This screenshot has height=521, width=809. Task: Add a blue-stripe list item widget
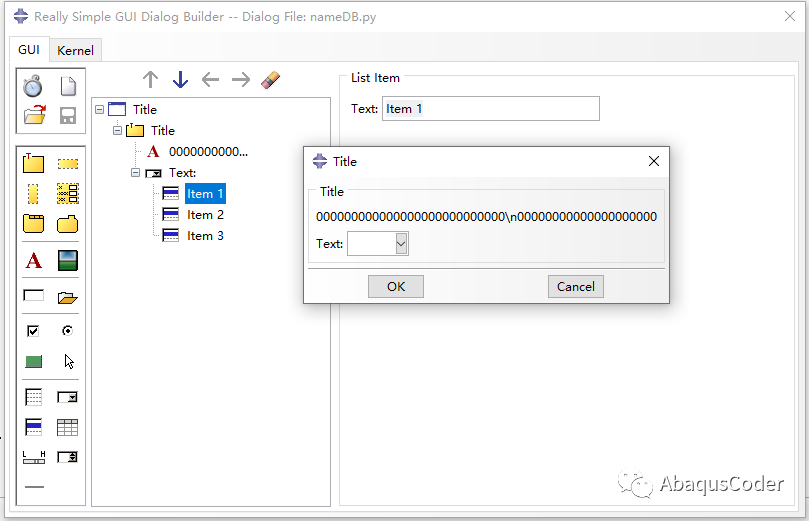click(34, 427)
